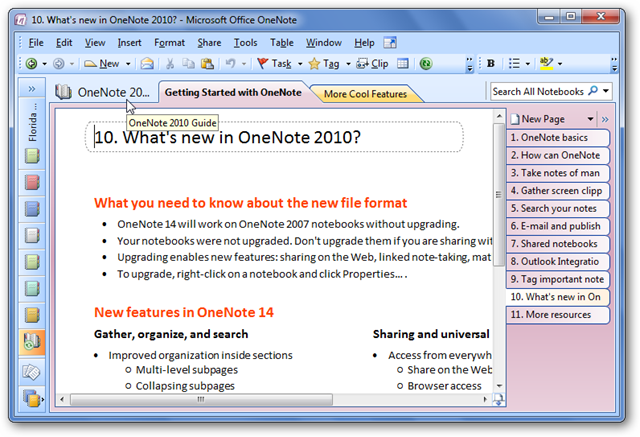Screen dimensions: 640x437
Task: Click the Tag star button
Action: (324, 64)
